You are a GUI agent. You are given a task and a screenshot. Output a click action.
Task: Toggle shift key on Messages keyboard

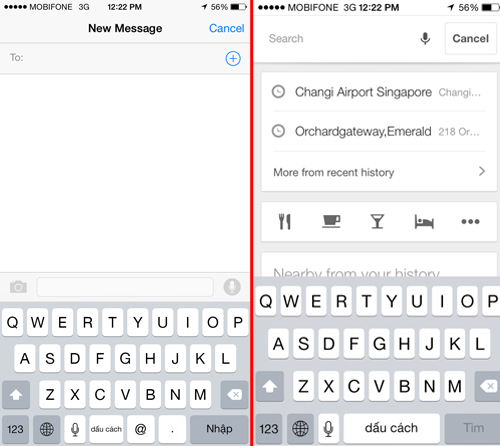click(x=16, y=395)
